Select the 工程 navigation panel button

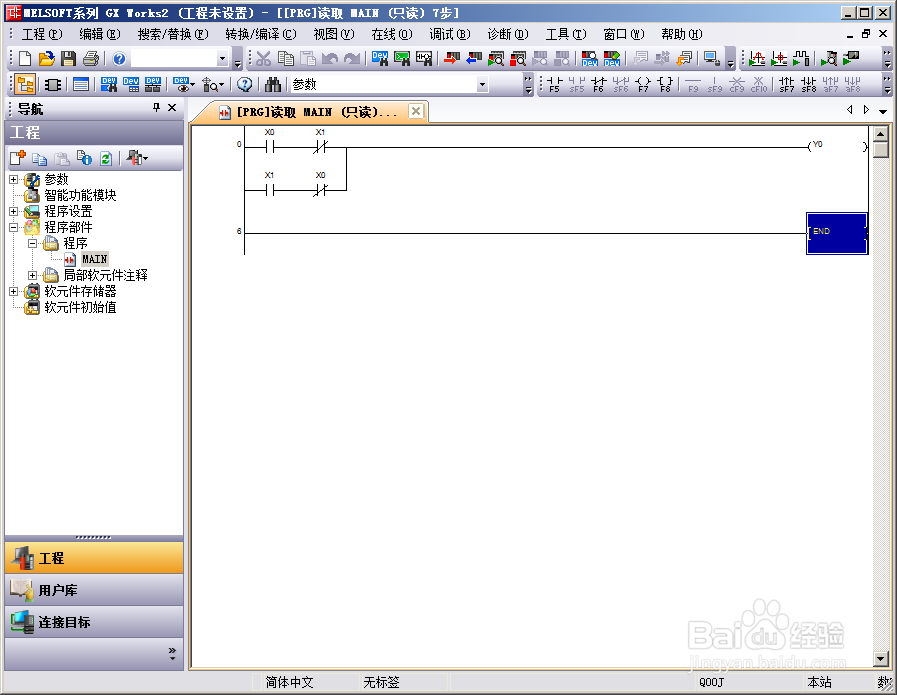point(94,558)
